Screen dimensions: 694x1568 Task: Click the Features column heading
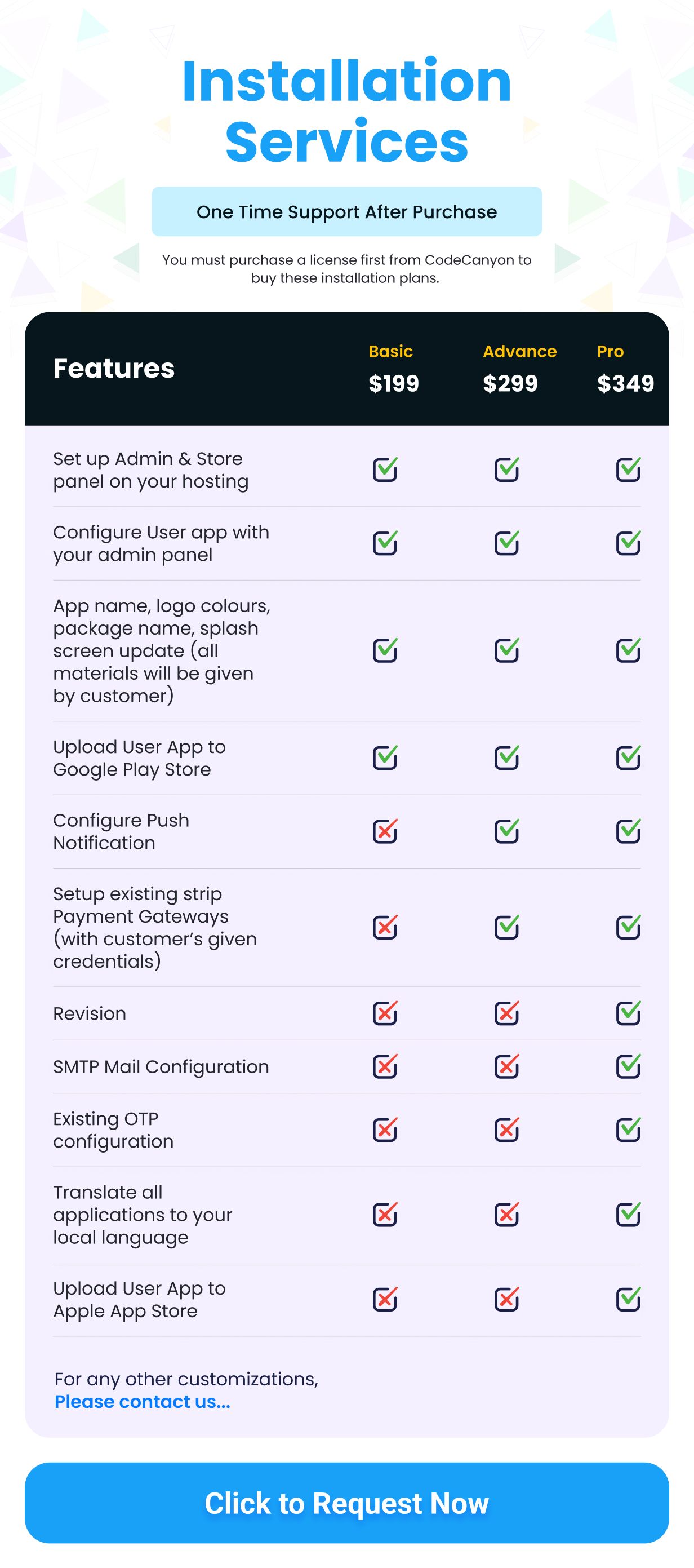point(114,368)
